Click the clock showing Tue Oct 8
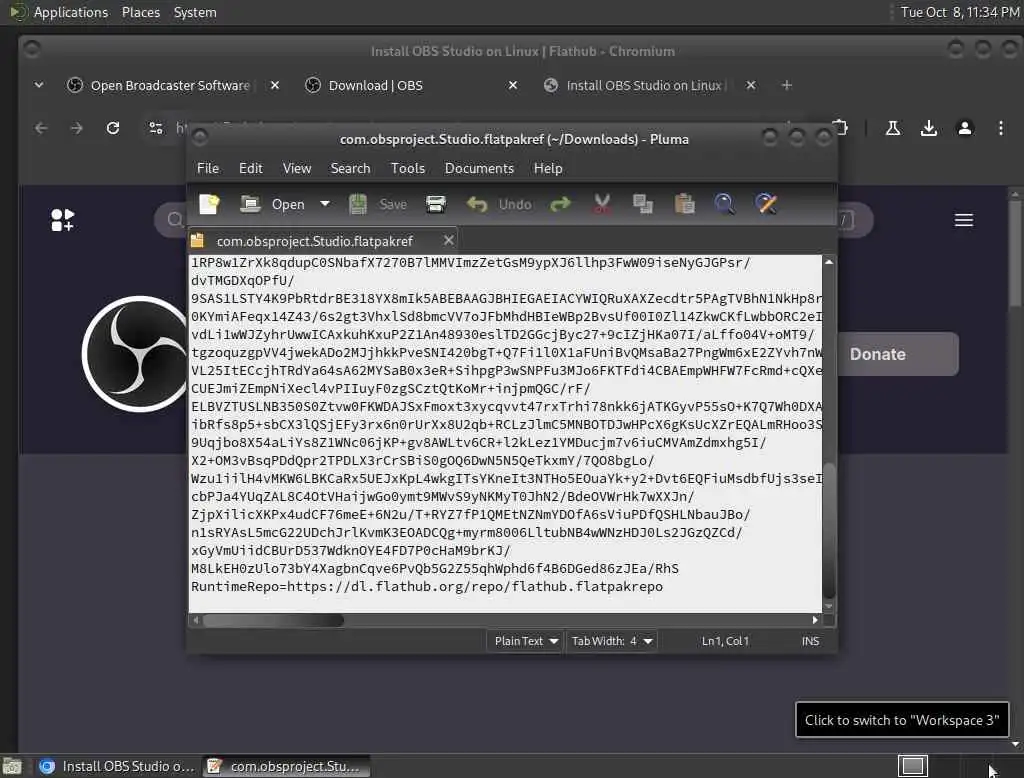This screenshot has height=778, width=1024. 960,12
